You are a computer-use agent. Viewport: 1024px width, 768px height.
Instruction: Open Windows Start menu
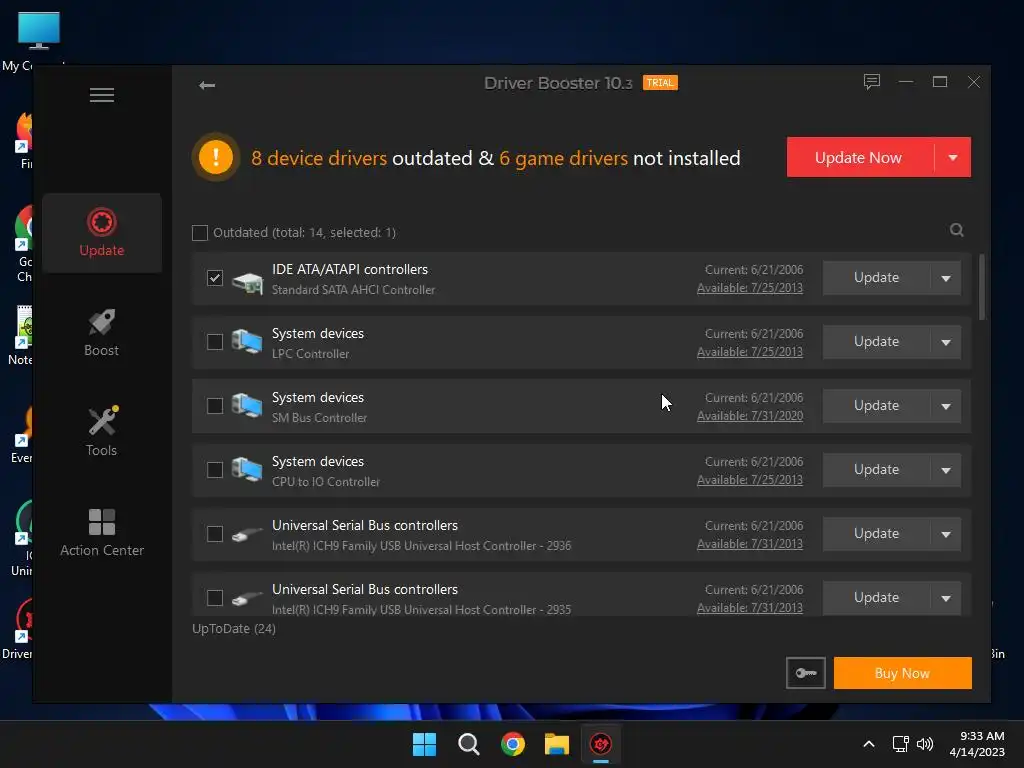click(424, 744)
